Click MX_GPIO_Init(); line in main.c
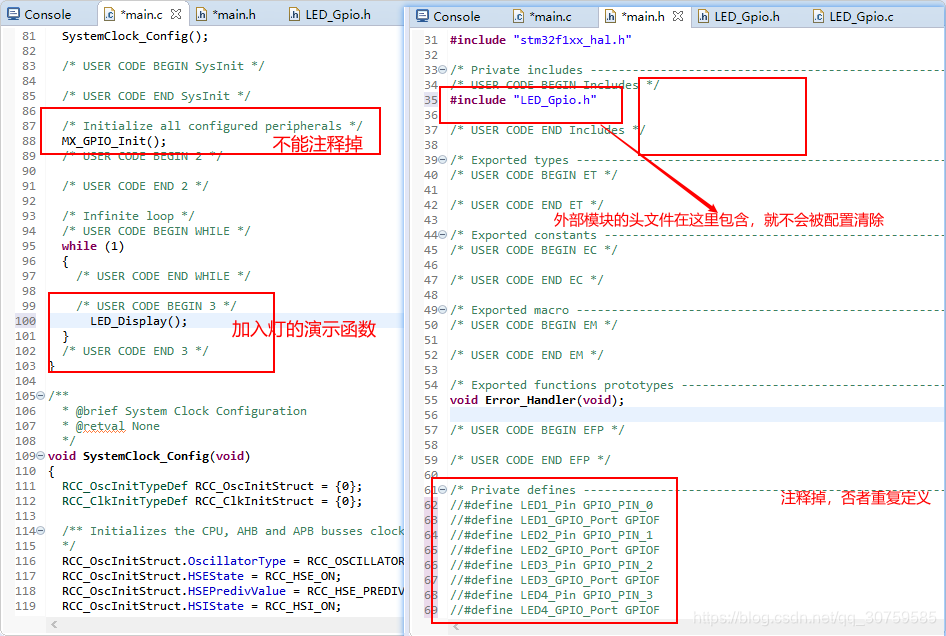Image resolution: width=946 pixels, height=636 pixels. [x=113, y=141]
